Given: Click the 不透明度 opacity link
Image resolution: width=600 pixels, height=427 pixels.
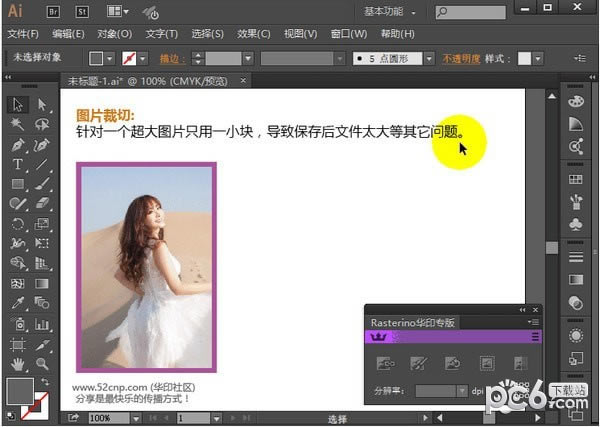Looking at the screenshot, I should pyautogui.click(x=461, y=59).
